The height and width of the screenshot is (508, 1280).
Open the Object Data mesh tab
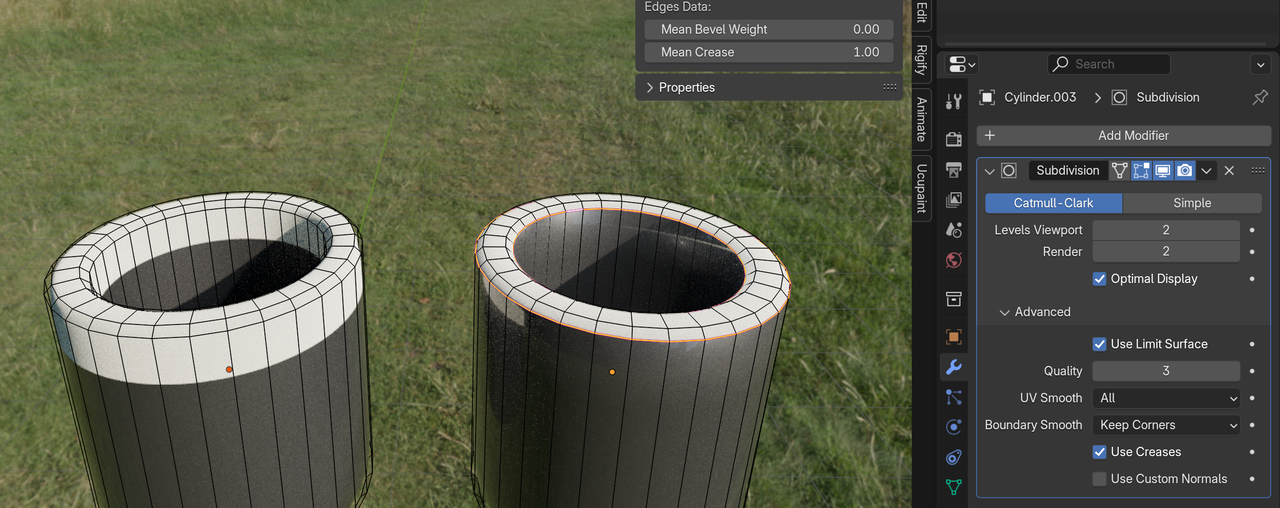pos(954,488)
